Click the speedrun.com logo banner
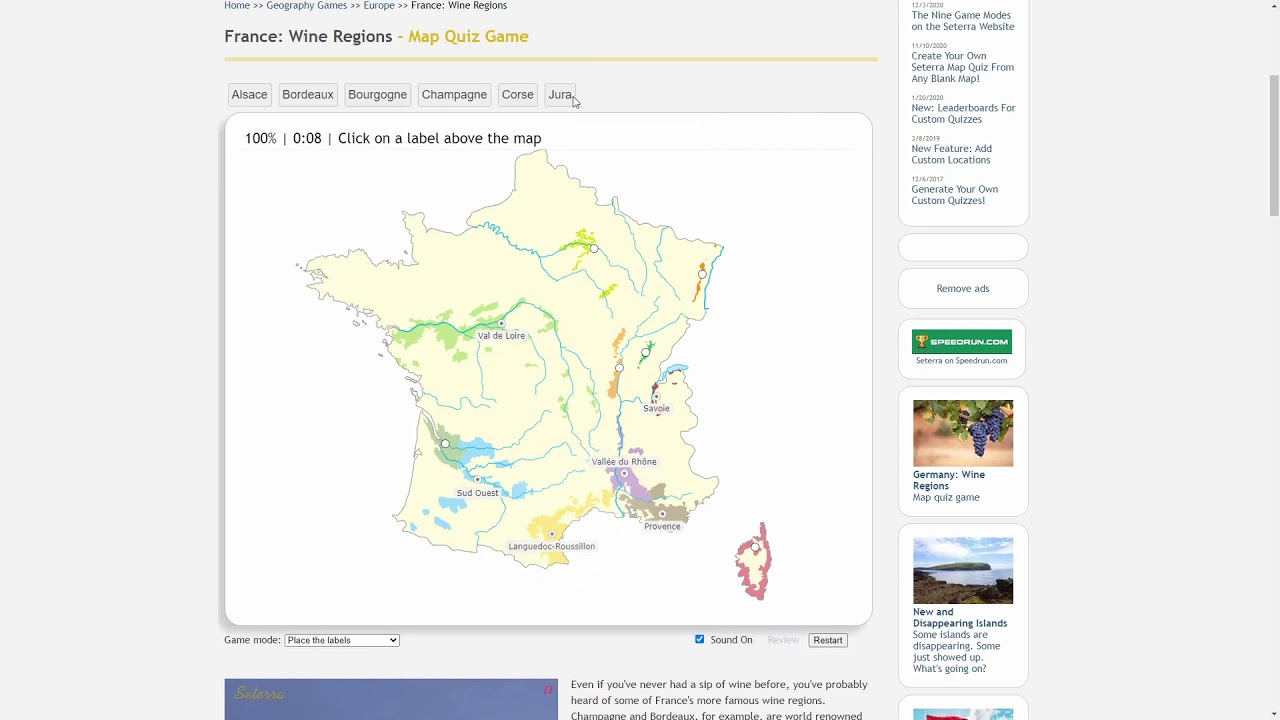 click(961, 342)
